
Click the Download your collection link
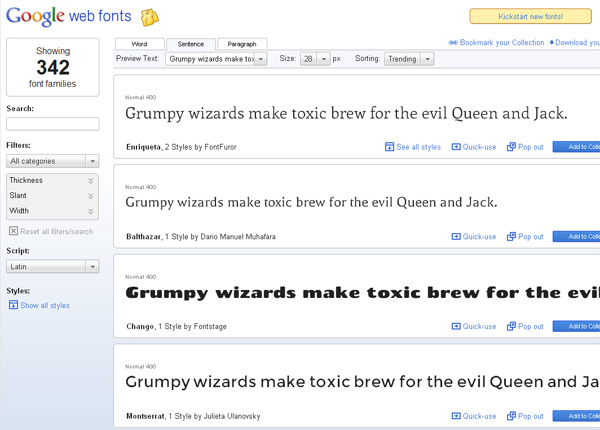pyautogui.click(x=577, y=42)
